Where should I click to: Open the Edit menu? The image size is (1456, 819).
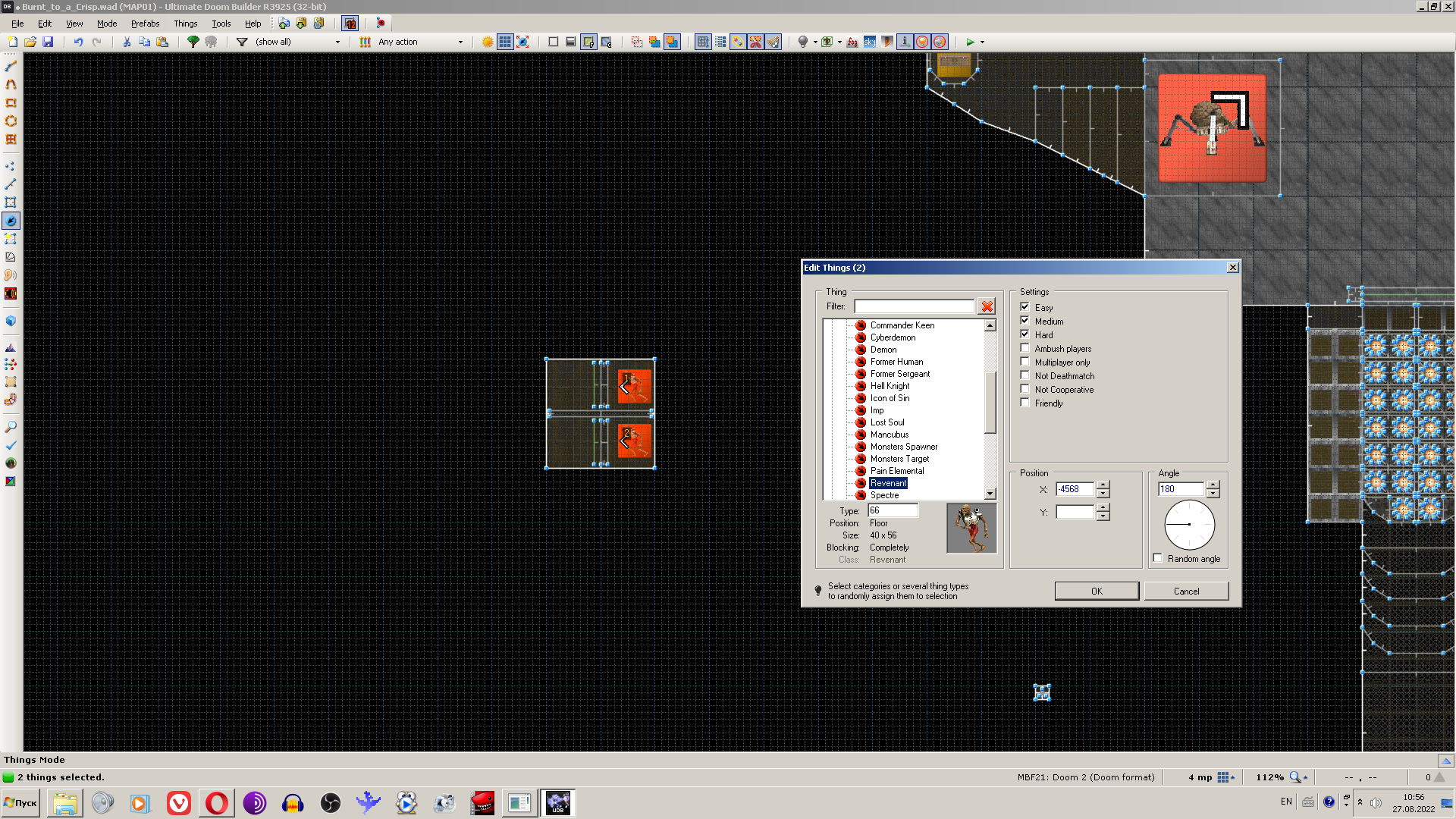[45, 24]
